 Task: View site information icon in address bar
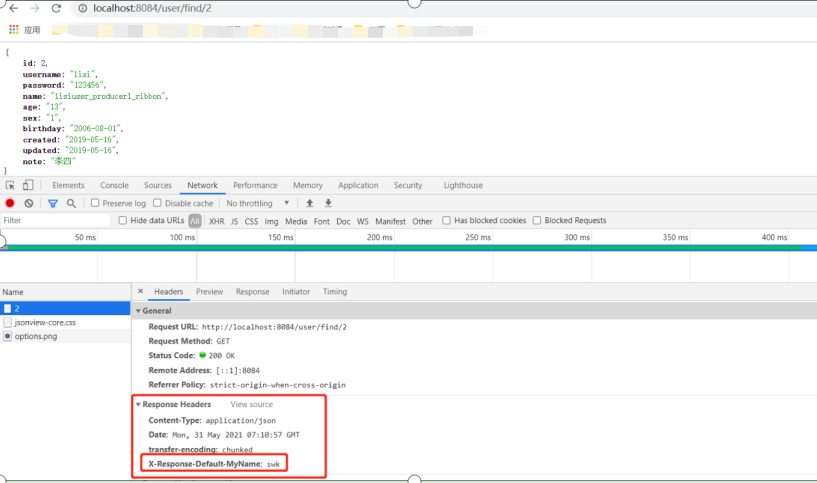point(82,8)
